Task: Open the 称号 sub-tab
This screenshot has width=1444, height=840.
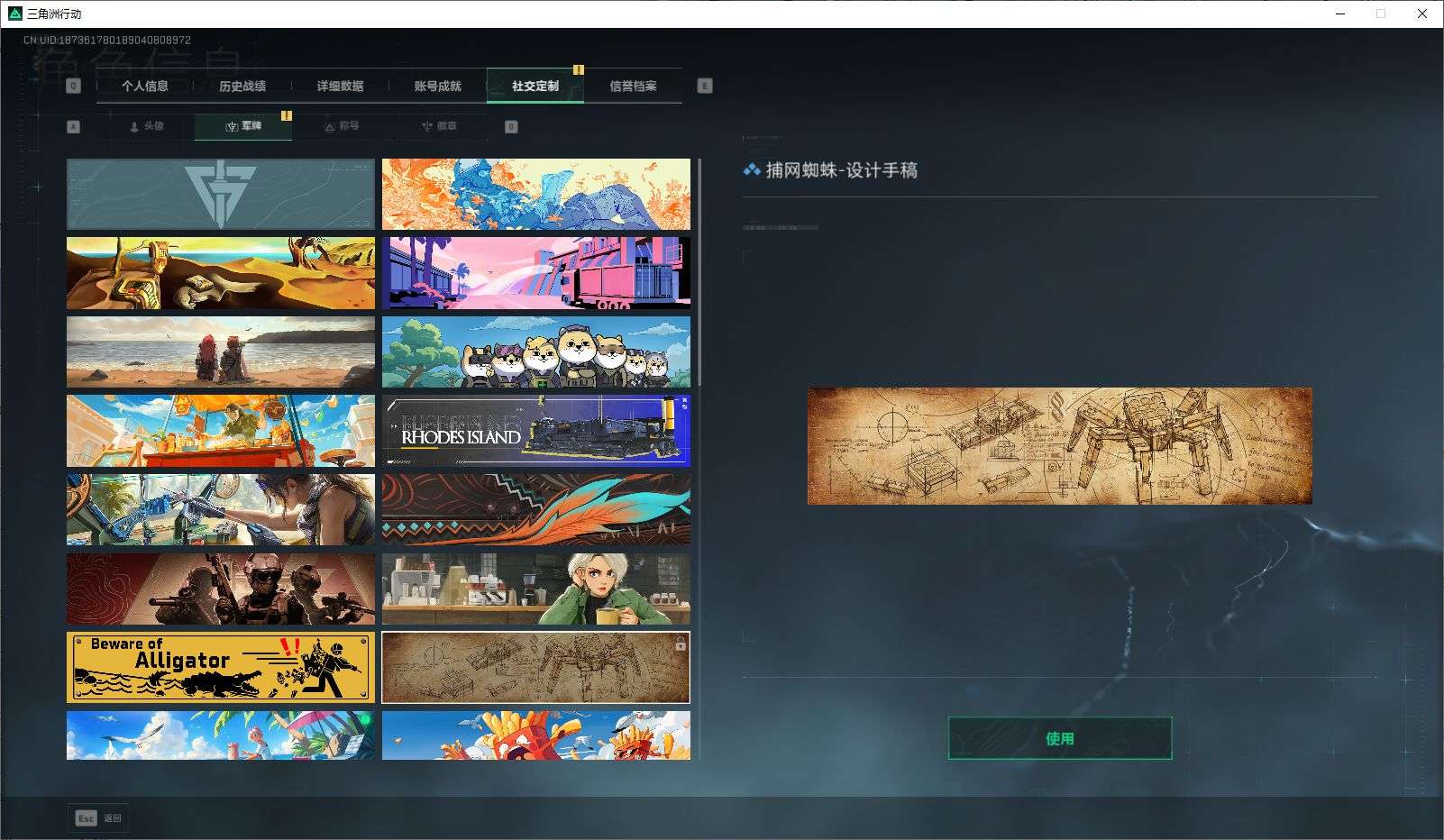Action: click(343, 126)
